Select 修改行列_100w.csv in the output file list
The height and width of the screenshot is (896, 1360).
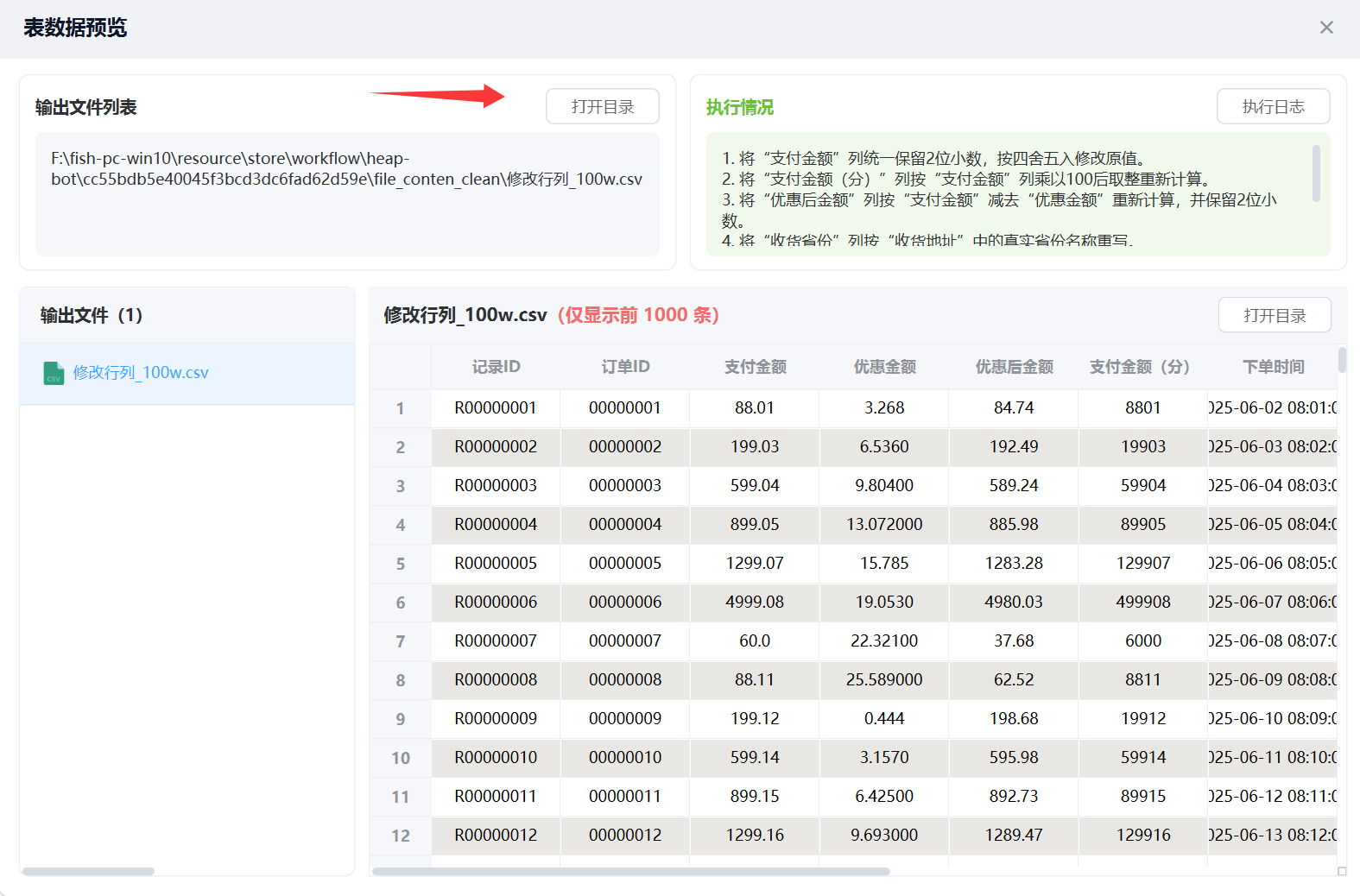coord(141,373)
